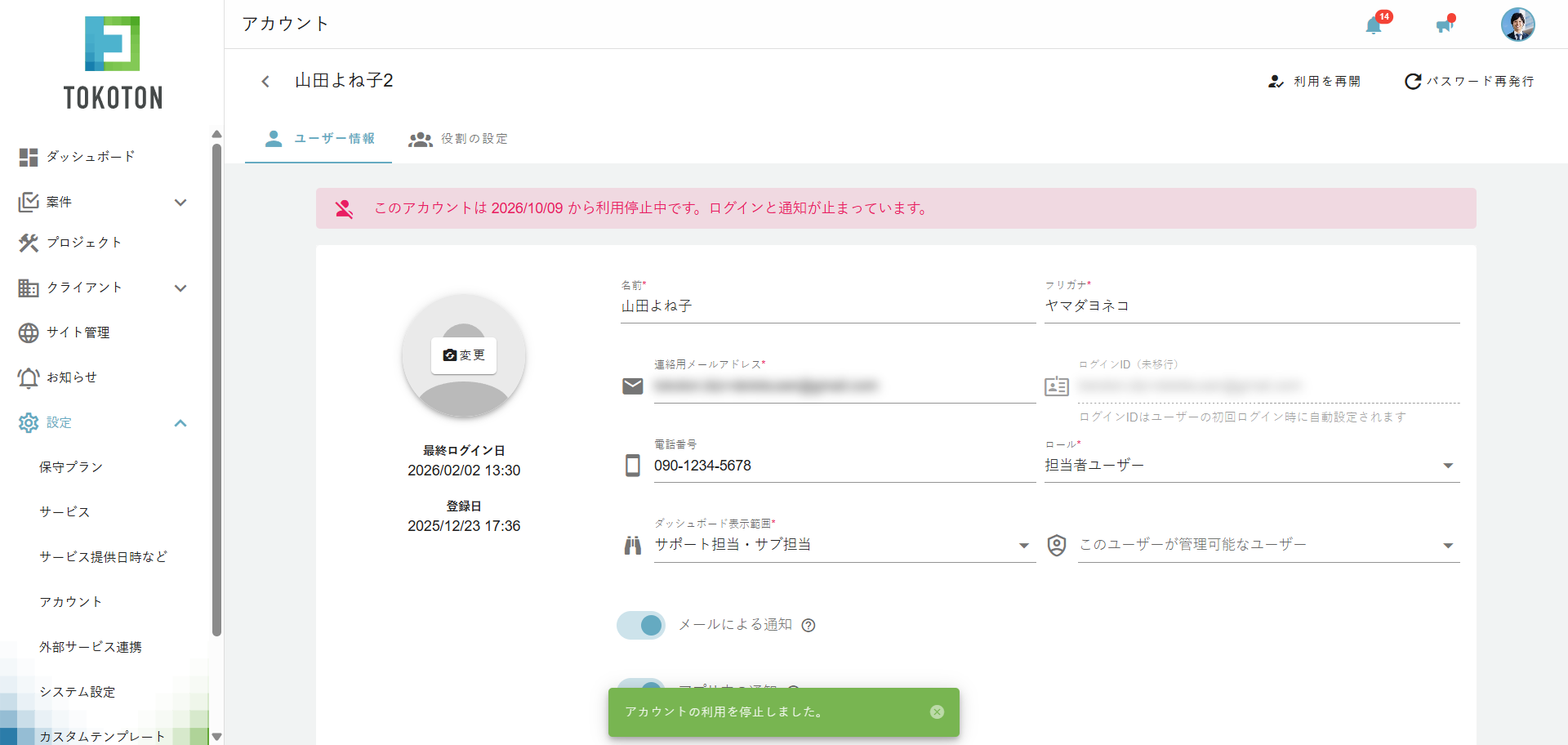Viewport: 1568px width, 745px height.
Task: Open プロジェクト in the sidebar
Action: tap(84, 243)
